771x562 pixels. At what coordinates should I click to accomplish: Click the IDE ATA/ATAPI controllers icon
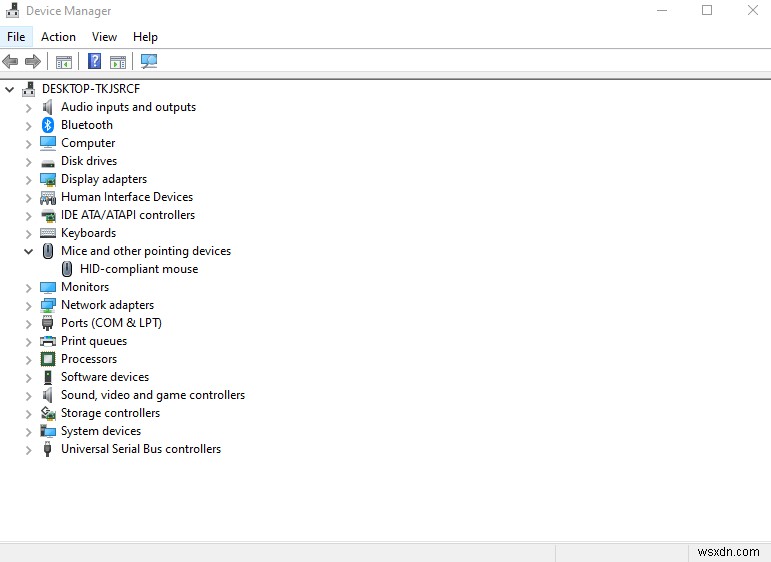(48, 215)
